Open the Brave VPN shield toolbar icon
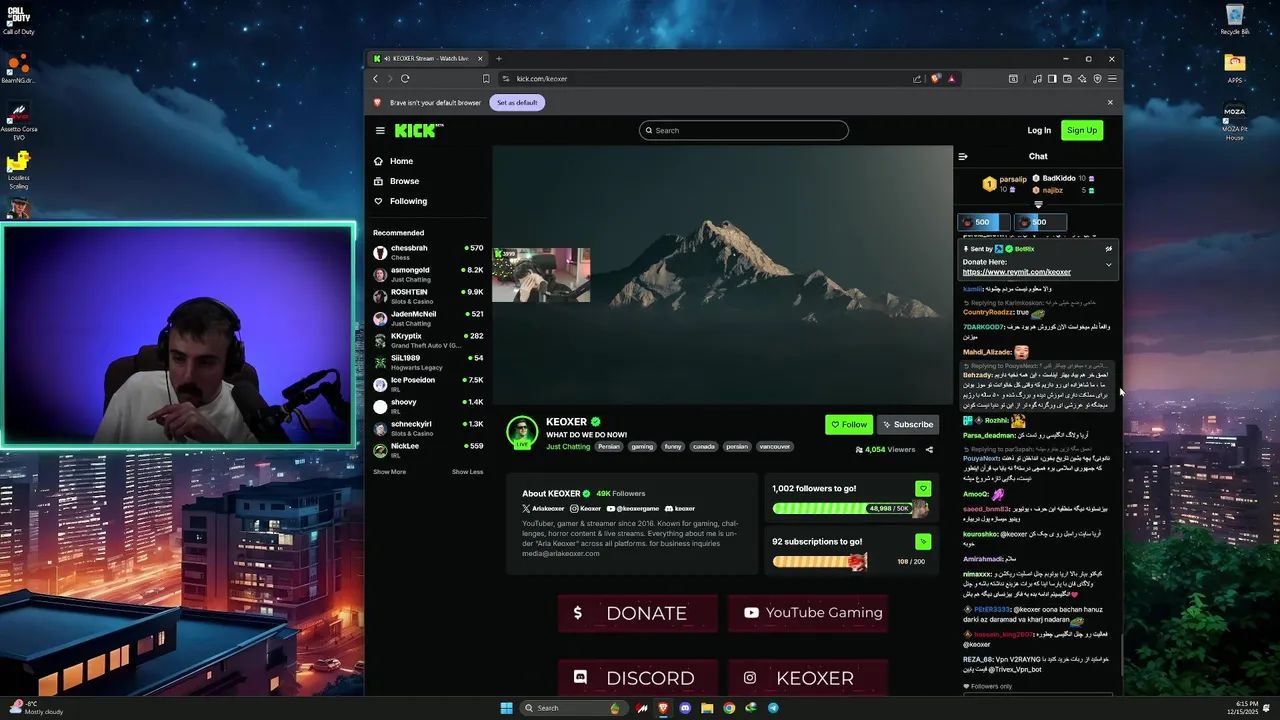This screenshot has height=720, width=1280. pyautogui.click(x=1097, y=79)
